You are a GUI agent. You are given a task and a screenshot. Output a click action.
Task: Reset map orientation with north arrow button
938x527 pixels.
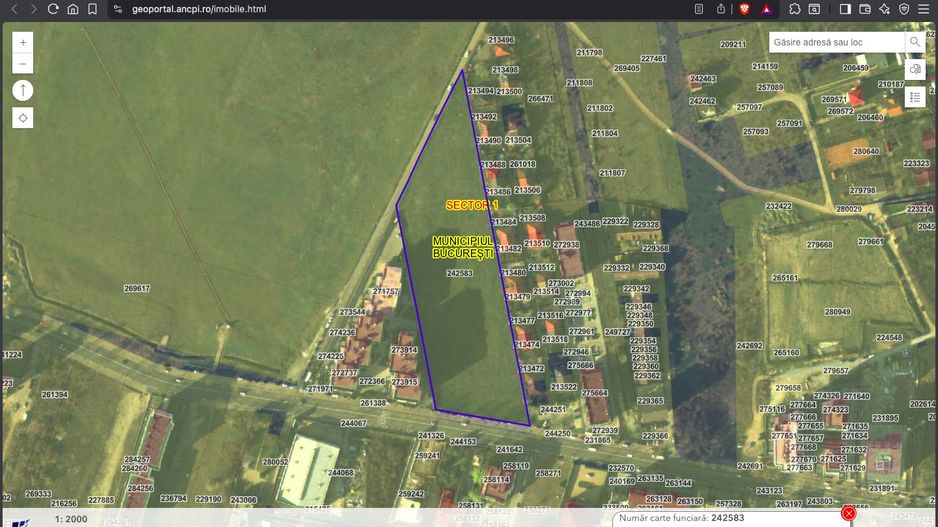point(23,91)
